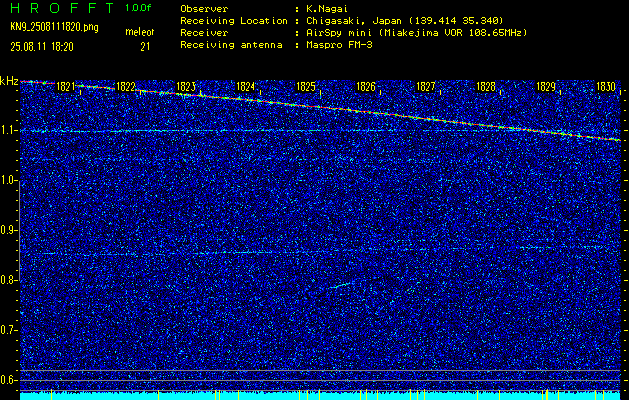Click the Receiving Location label

click(234, 20)
